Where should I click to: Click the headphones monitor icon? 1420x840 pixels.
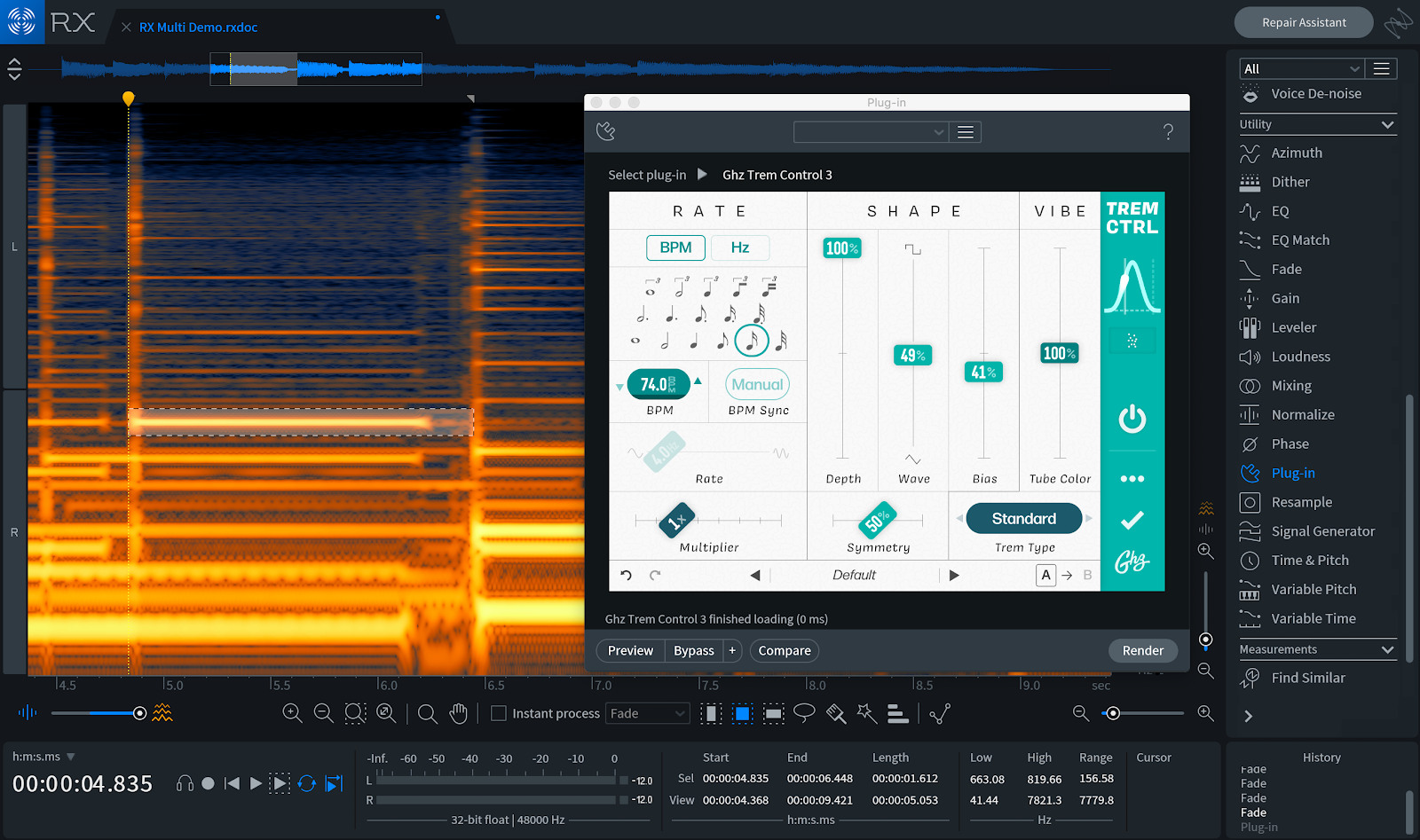click(185, 783)
